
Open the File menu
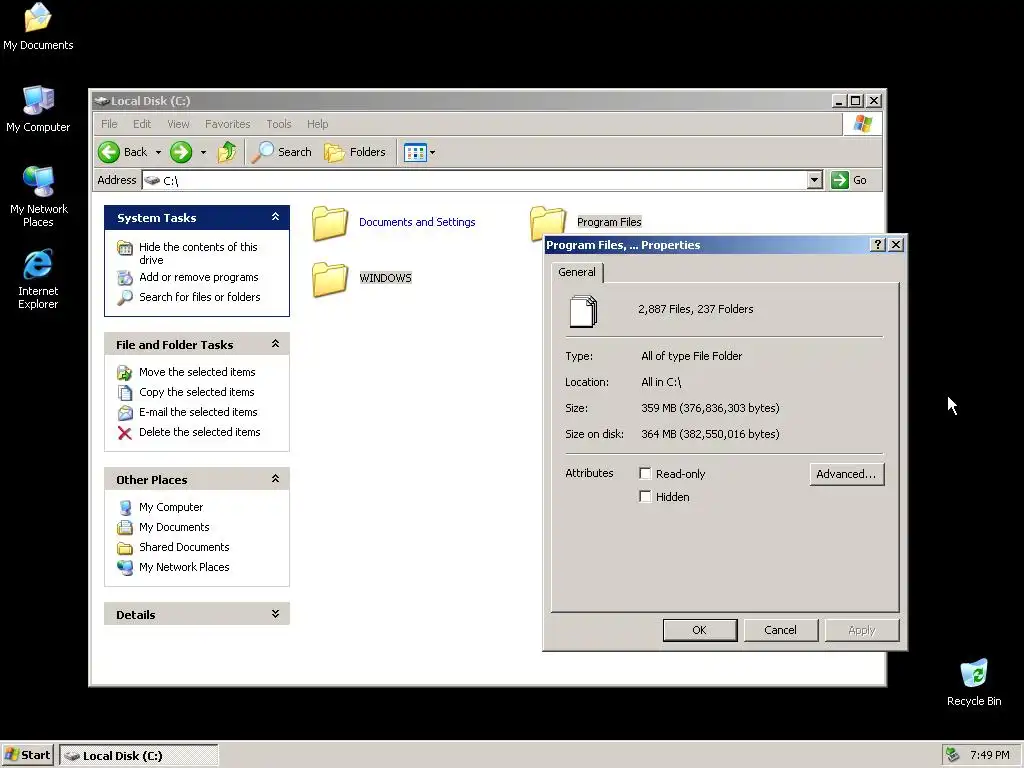(109, 124)
